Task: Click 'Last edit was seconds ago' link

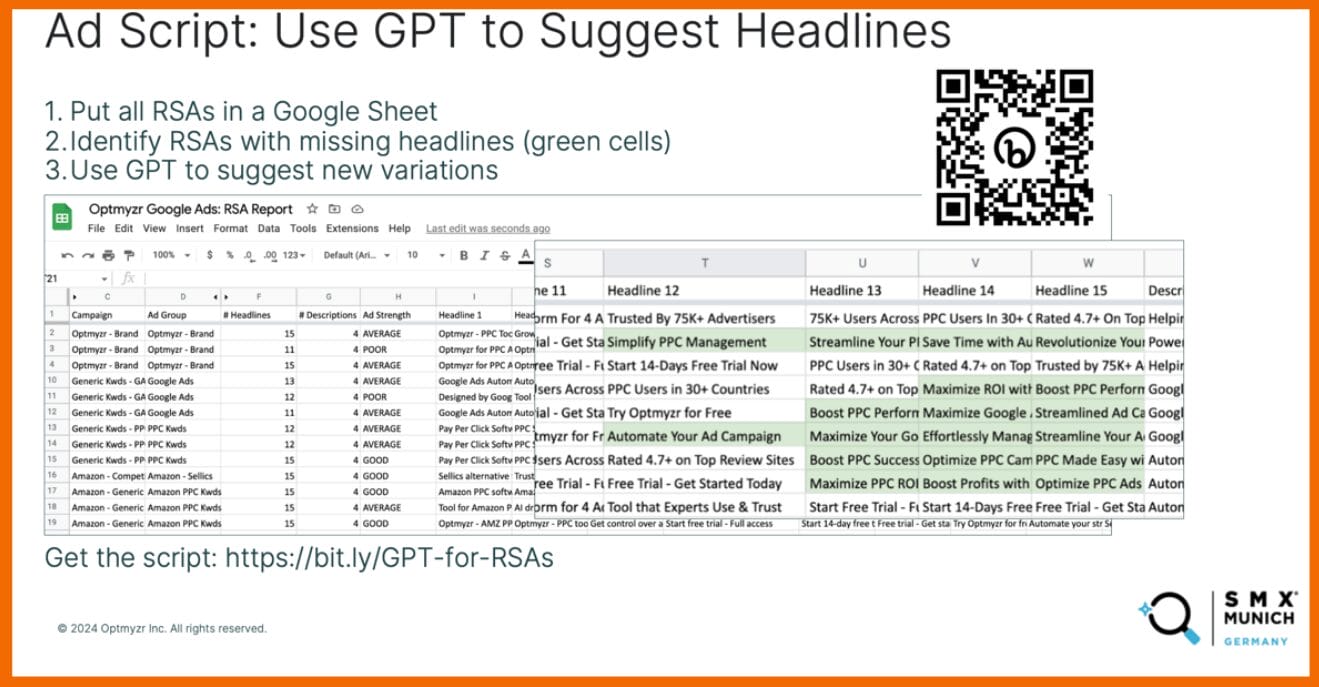Action: click(487, 229)
